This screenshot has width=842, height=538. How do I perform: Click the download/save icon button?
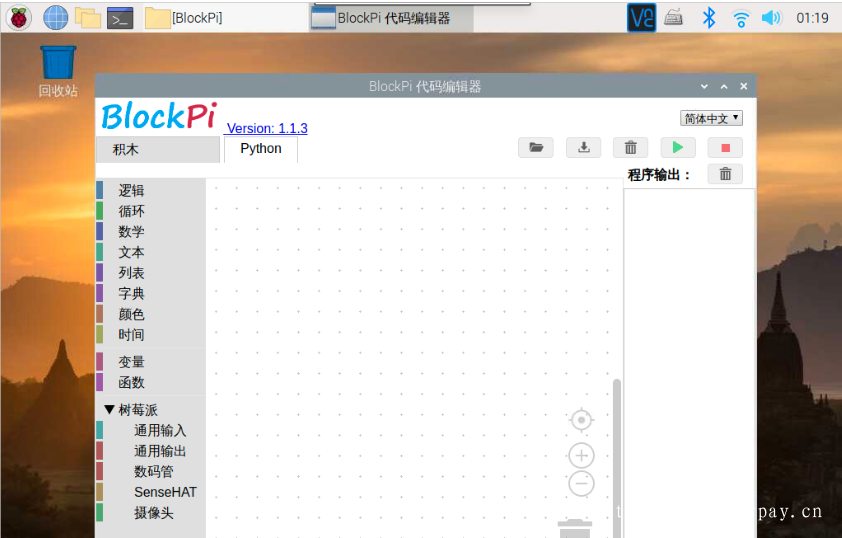[583, 148]
